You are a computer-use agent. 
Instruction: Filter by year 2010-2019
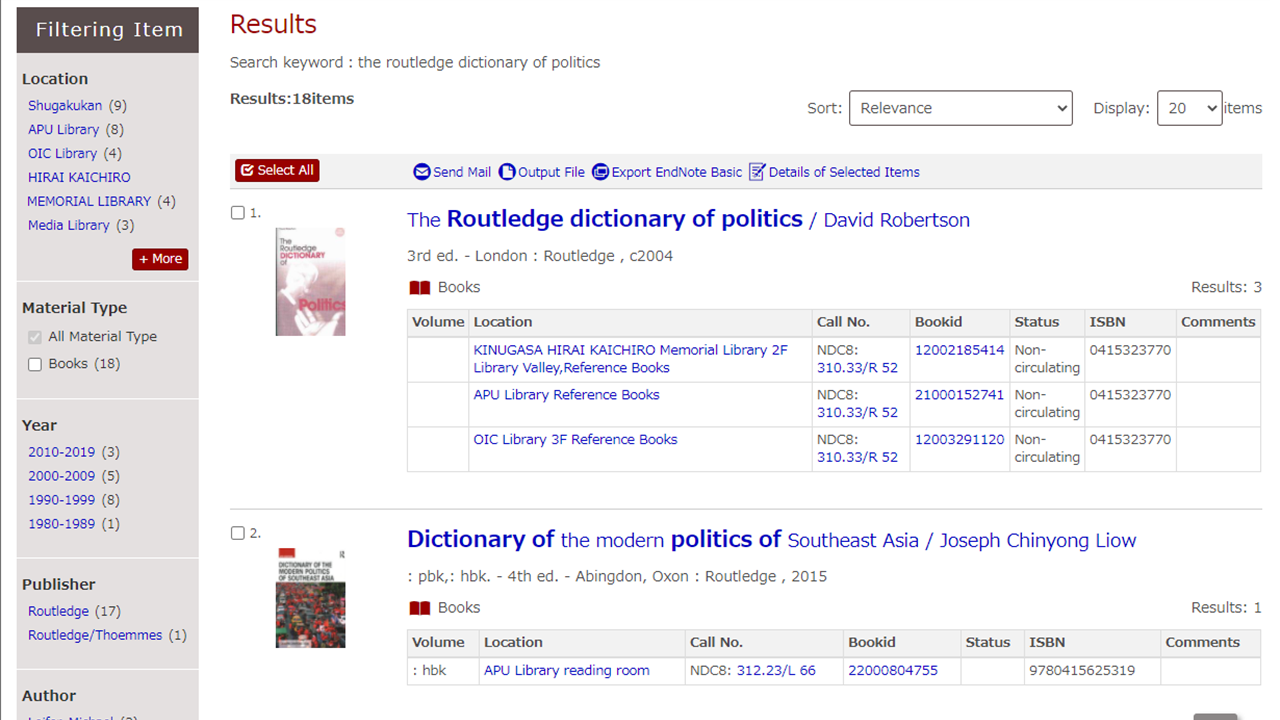61,452
